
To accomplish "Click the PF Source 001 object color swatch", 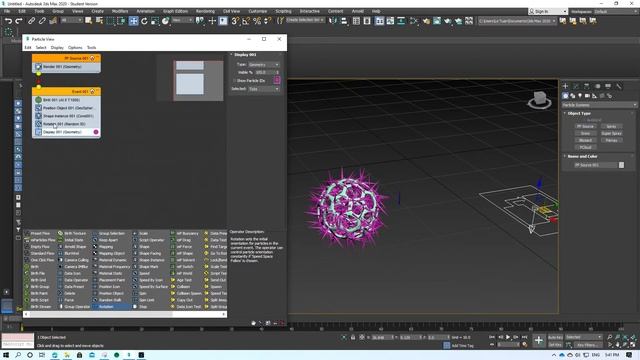I will click(621, 165).
